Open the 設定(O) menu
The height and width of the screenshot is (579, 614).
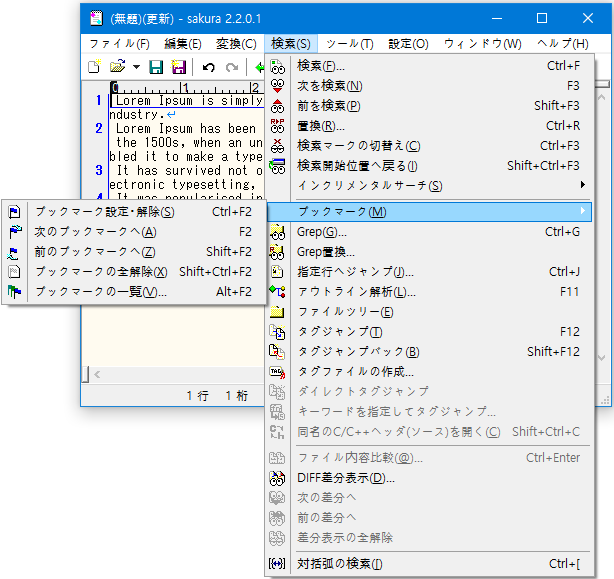coord(408,44)
